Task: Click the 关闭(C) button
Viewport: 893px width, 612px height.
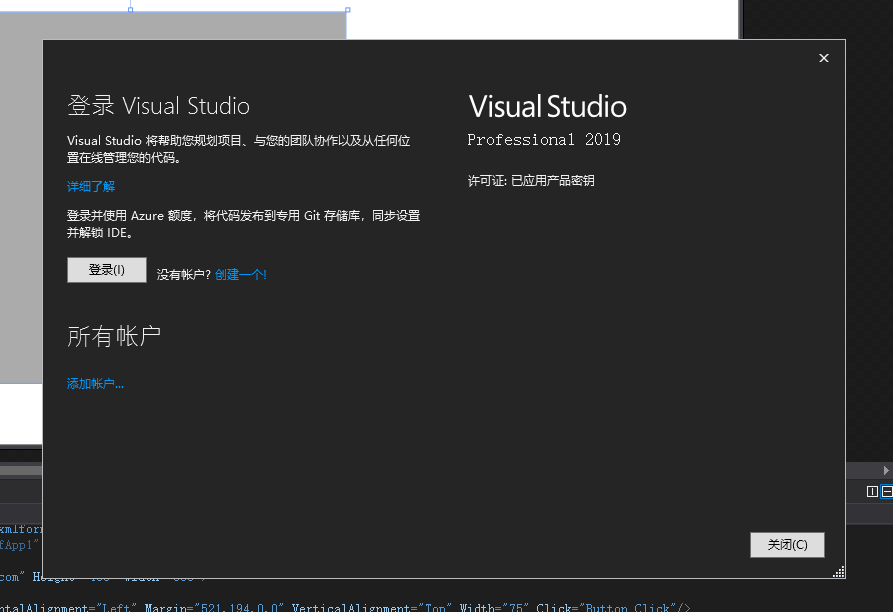Action: pyautogui.click(x=787, y=545)
